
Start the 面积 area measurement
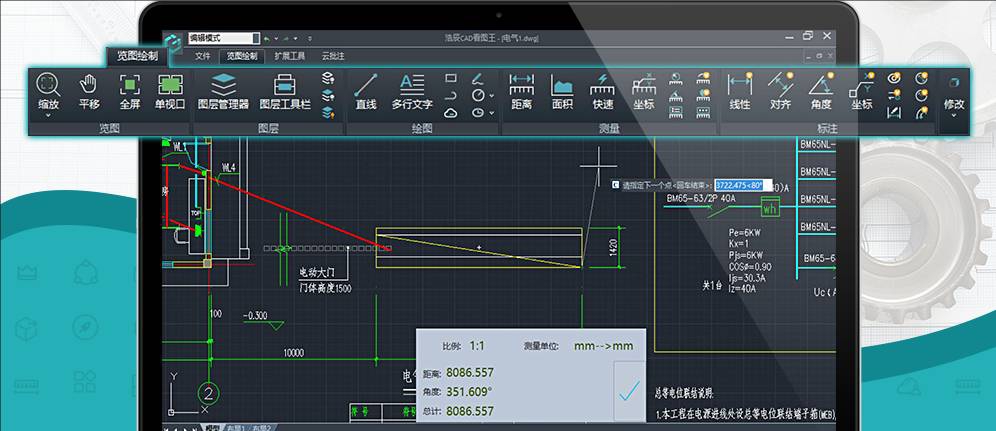[x=562, y=91]
